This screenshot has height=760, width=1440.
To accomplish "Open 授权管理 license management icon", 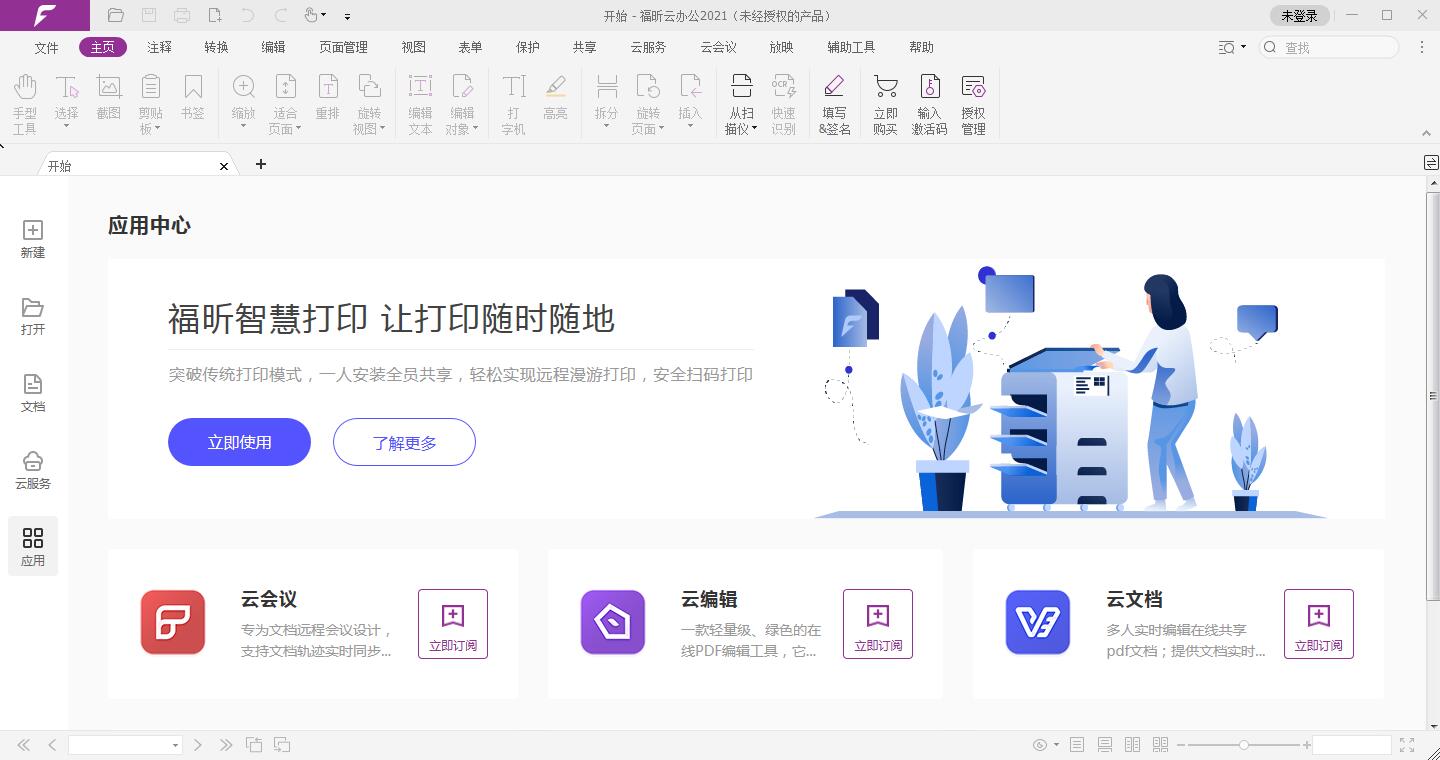I will [973, 102].
